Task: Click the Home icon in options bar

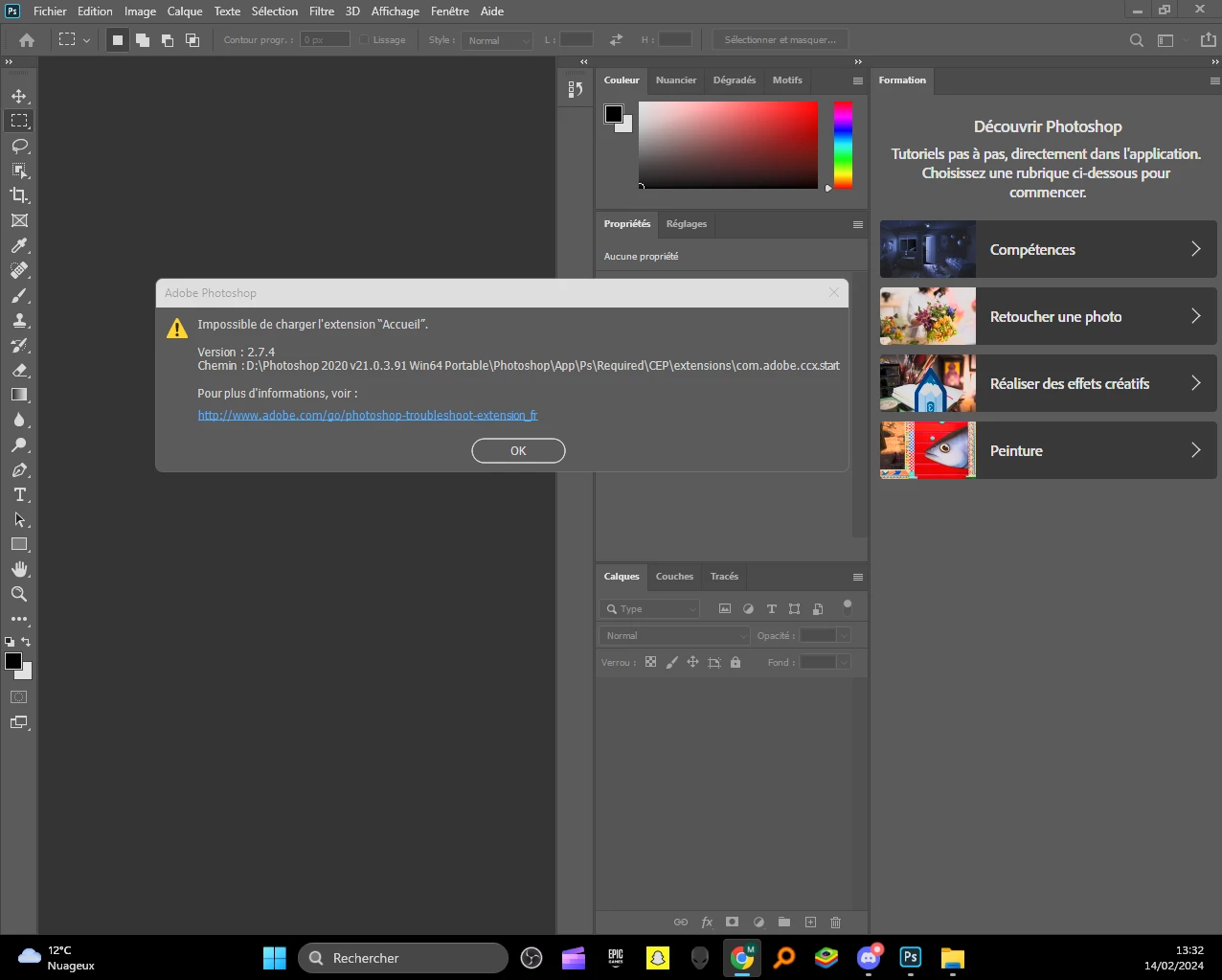Action: pos(27,40)
